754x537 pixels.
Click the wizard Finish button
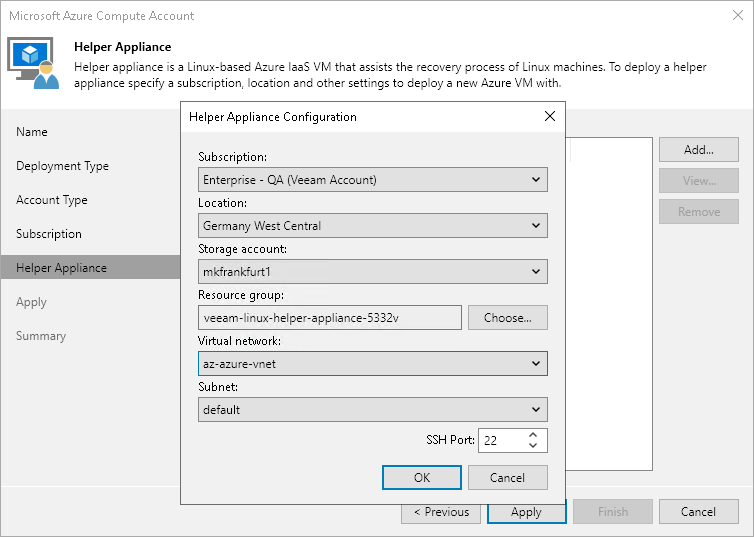coord(613,512)
